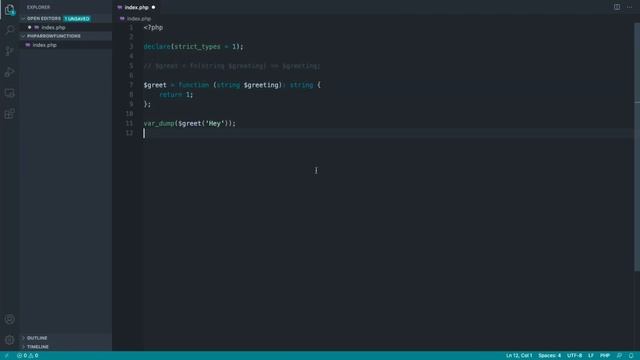Click the return 1; statement
The image size is (640, 360).
tap(176, 95)
